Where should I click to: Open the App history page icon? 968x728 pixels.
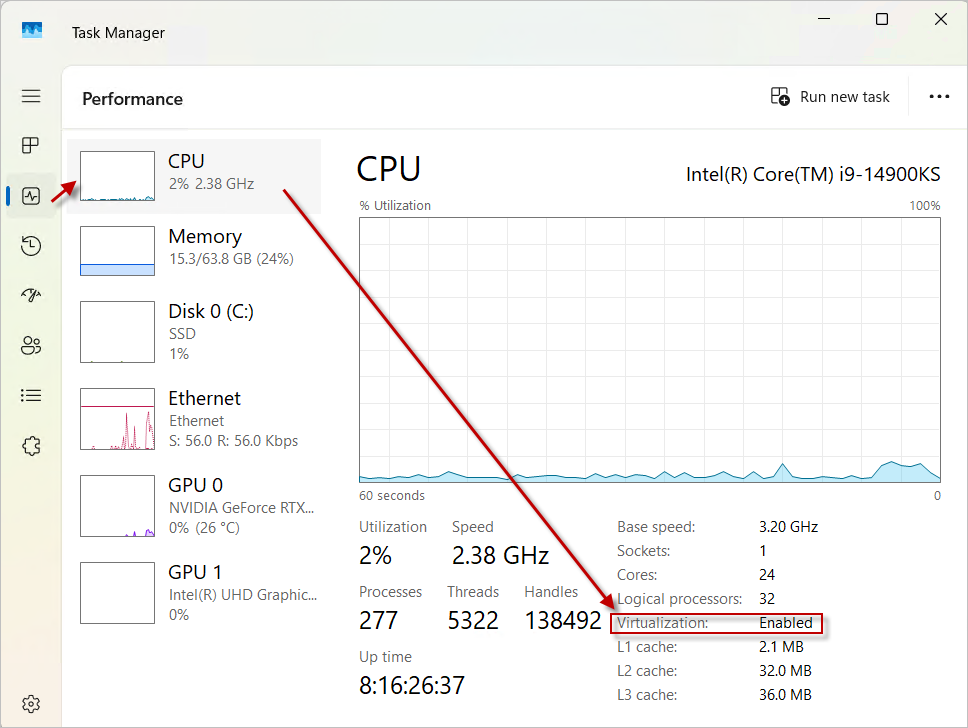point(31,246)
